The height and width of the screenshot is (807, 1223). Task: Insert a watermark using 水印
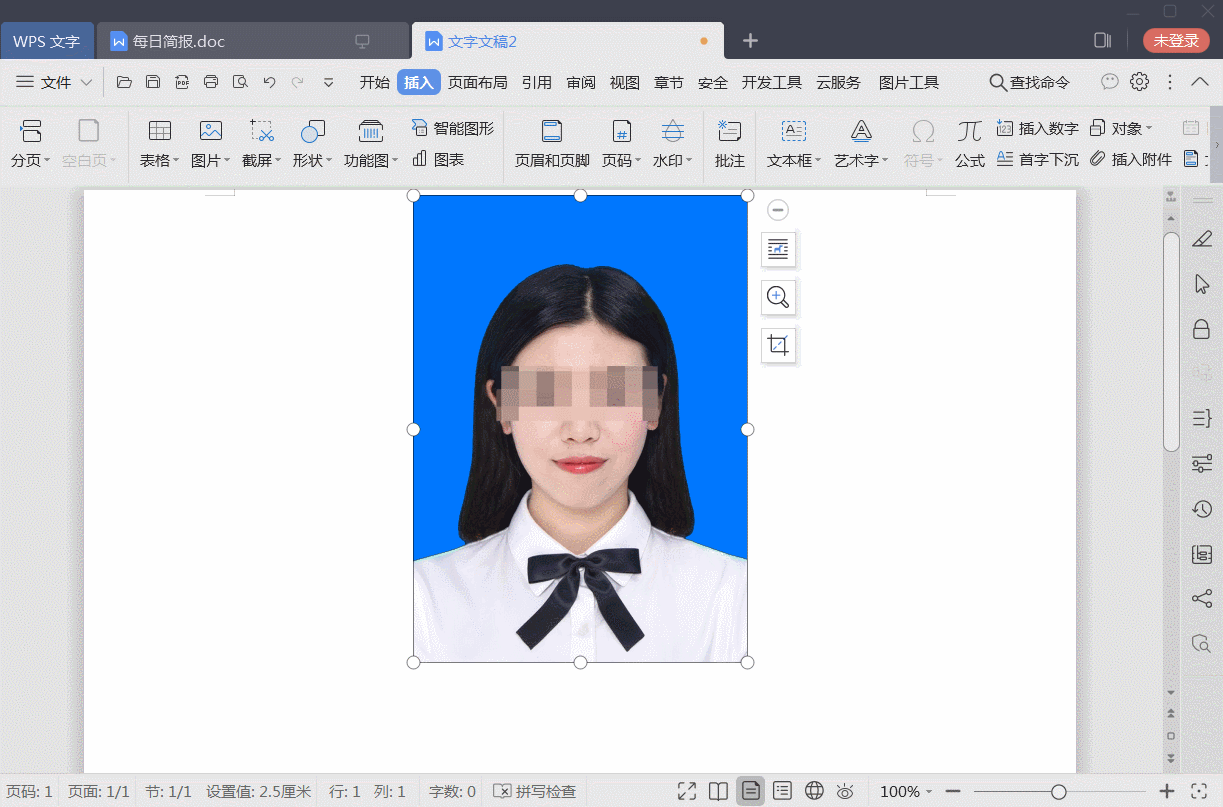(669, 142)
